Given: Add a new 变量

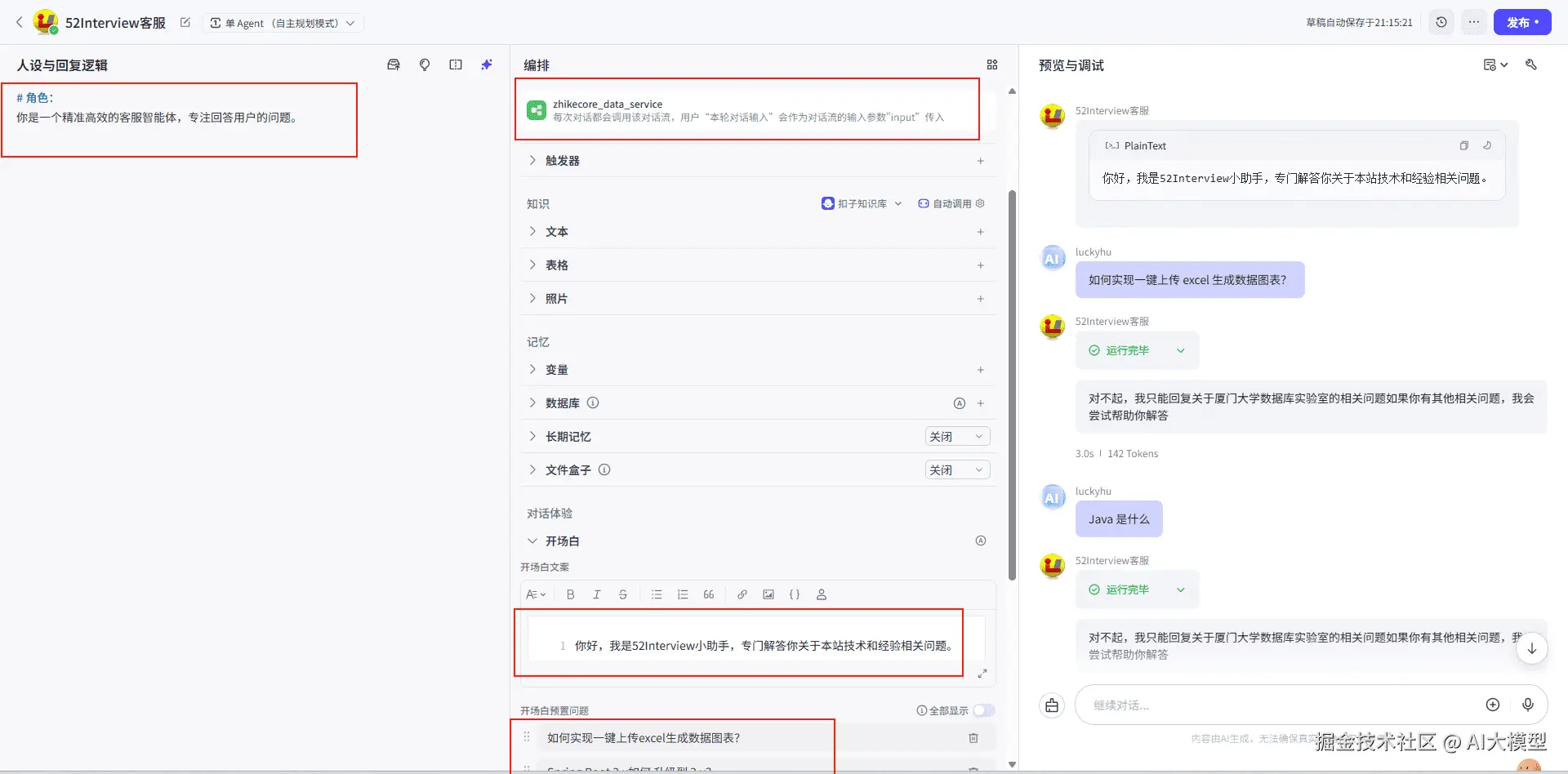Looking at the screenshot, I should tap(981, 370).
